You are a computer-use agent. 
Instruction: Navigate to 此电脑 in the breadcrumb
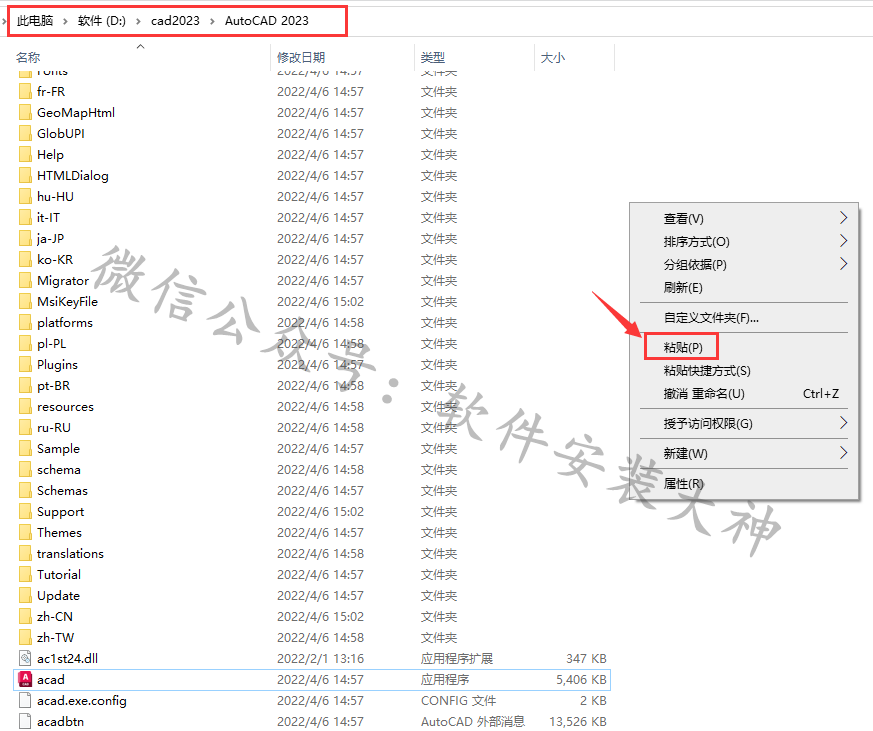tap(35, 21)
